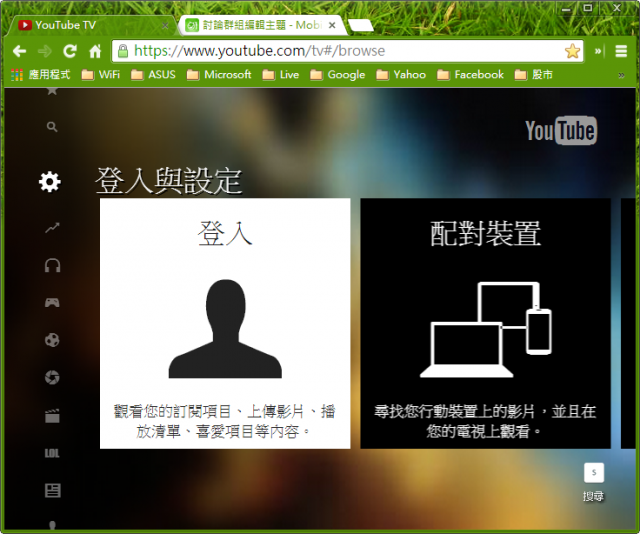Click the YouTube logo
This screenshot has height=534, width=640.
tap(561, 131)
